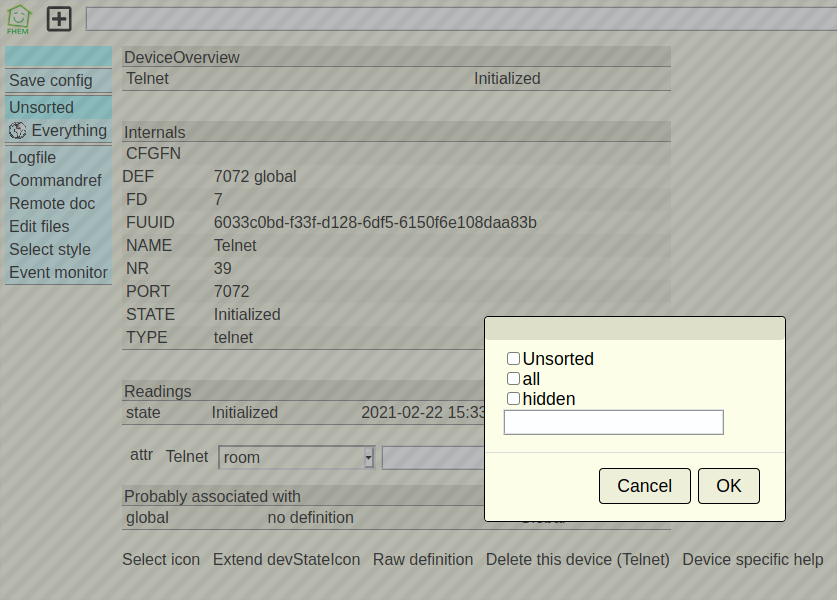This screenshot has height=600, width=837.
Task: Cancel the room selection dialog
Action: [644, 486]
